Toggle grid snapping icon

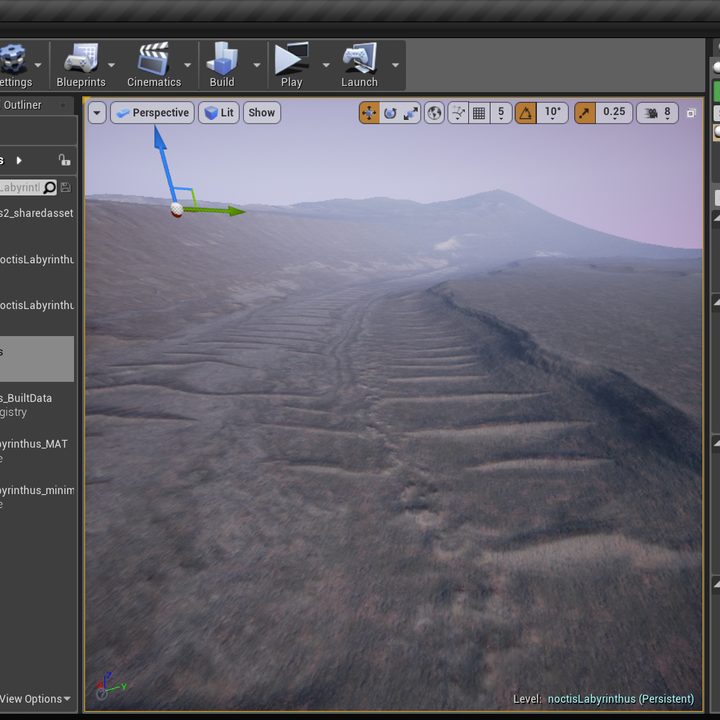[x=479, y=113]
